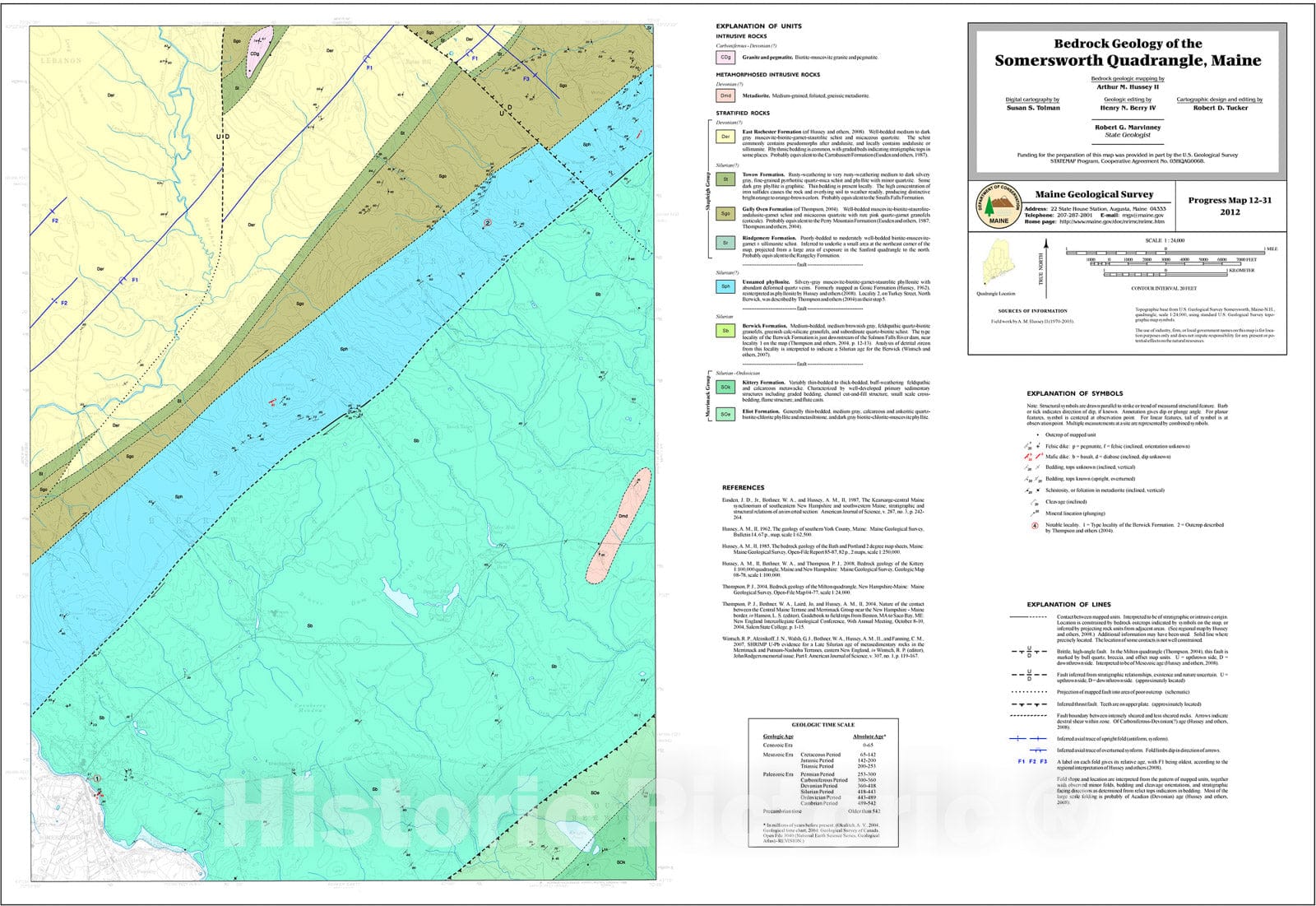Click the GEOLOGIC TIME SCALE heading
This screenshot has height=906, width=1316.
tap(823, 725)
